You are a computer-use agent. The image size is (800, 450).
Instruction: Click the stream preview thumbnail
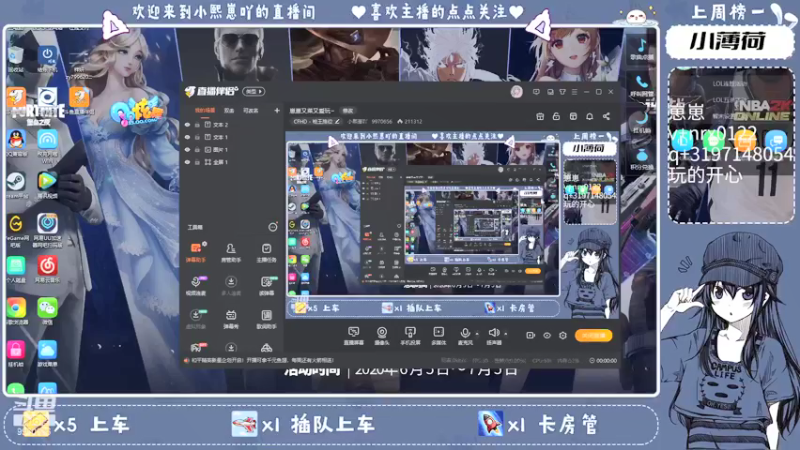tap(452, 224)
